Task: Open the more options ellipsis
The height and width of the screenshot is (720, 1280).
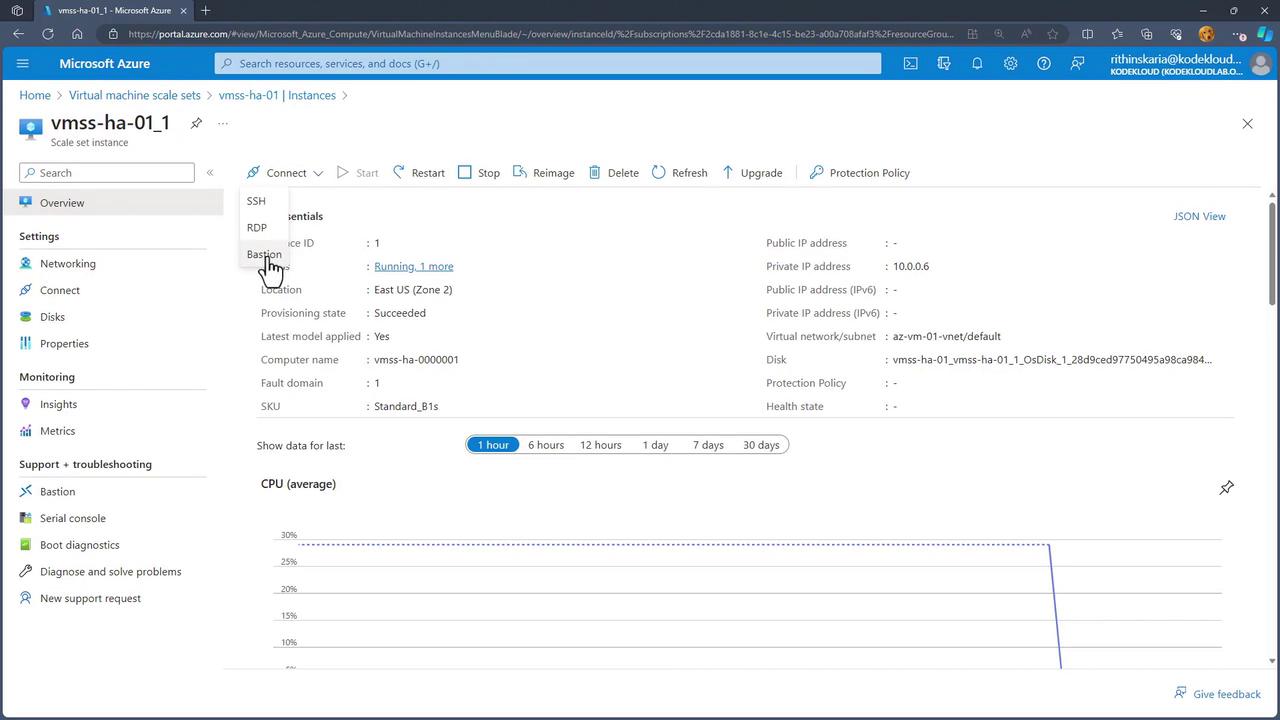Action: click(223, 123)
